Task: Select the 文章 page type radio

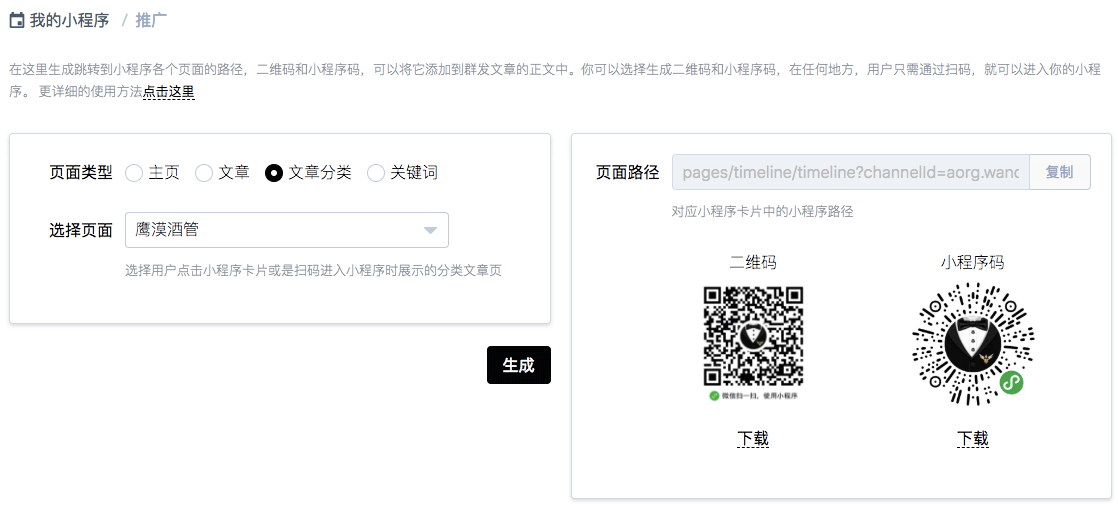Action: [204, 173]
